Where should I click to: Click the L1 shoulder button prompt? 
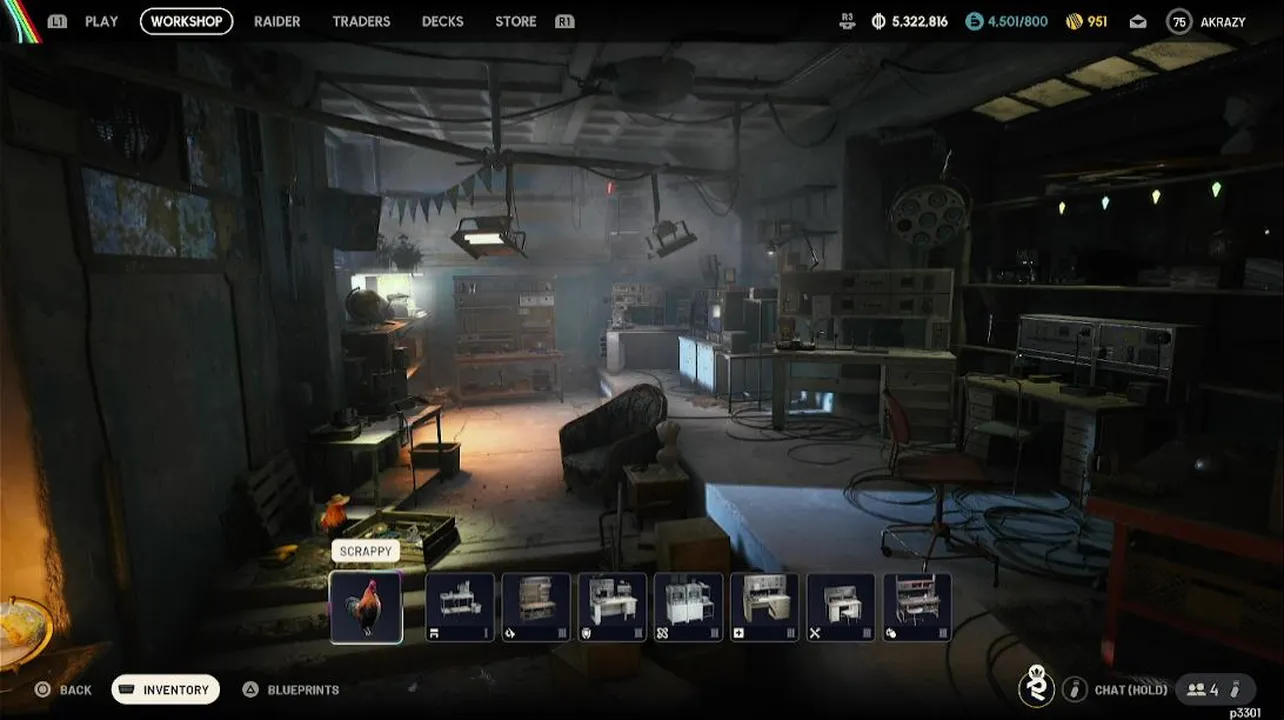(57, 21)
